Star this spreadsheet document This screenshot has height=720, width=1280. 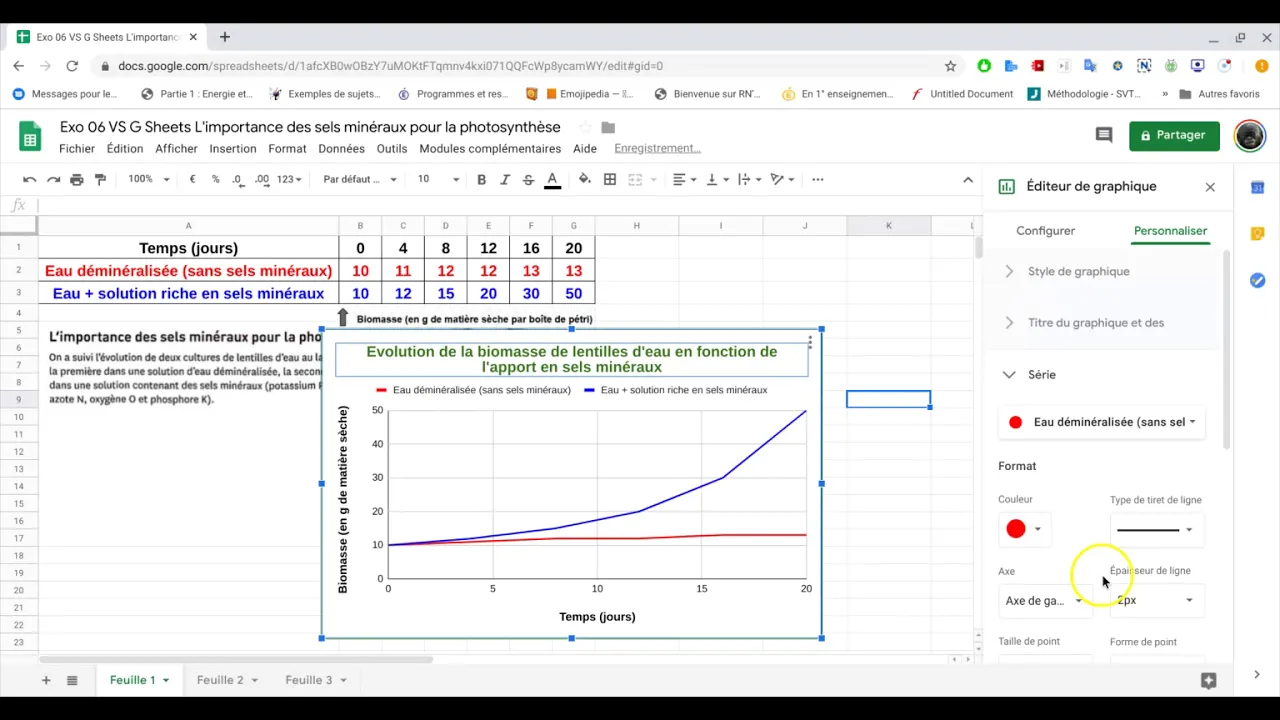tap(585, 127)
